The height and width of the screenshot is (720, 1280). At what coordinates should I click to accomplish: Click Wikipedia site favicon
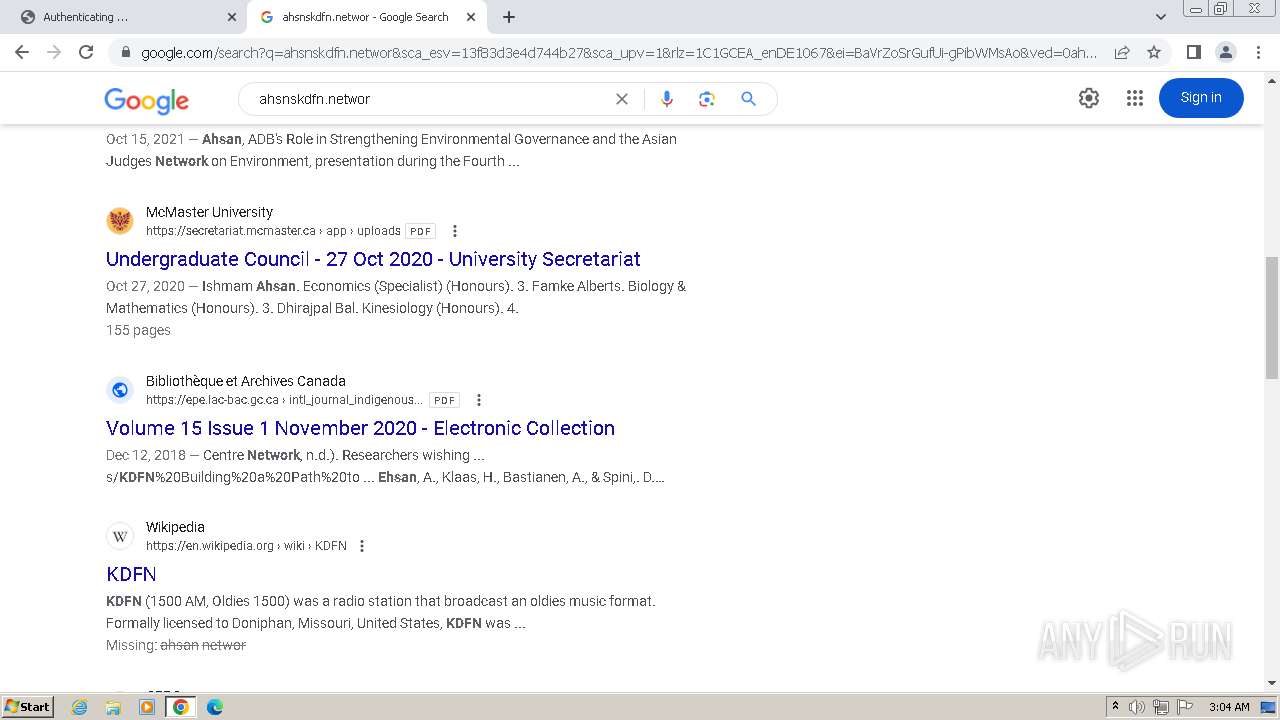click(x=120, y=536)
